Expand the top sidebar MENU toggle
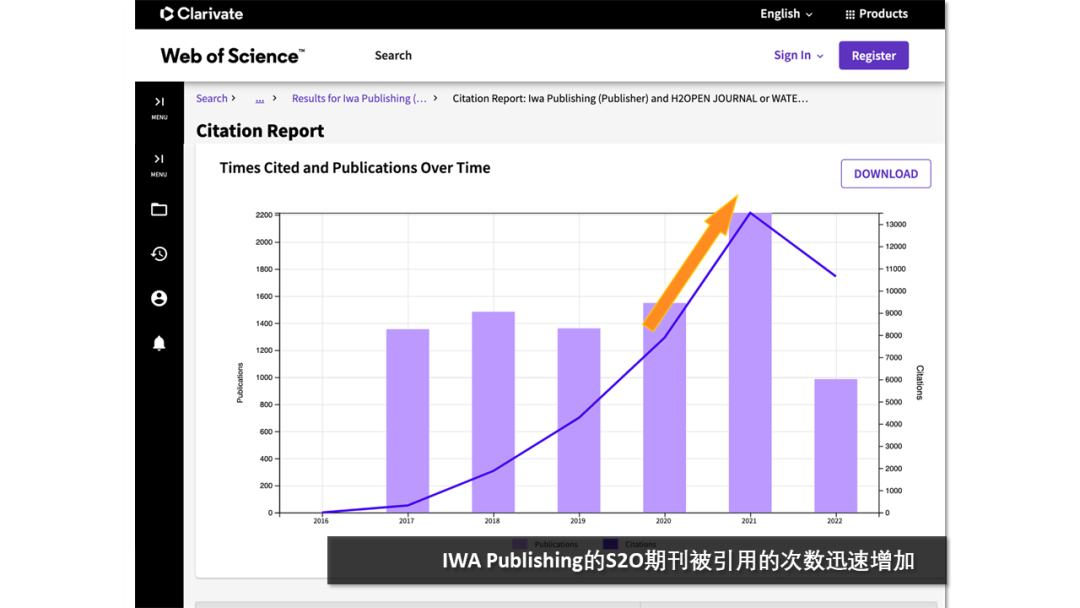Screen dimensions: 1080x608 click(x=159, y=108)
